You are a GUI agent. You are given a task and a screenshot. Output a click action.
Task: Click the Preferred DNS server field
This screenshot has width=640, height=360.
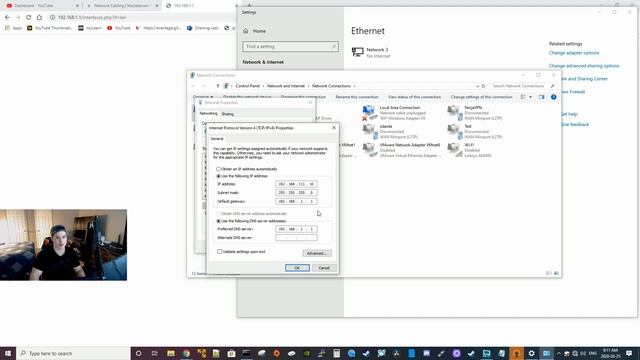(x=296, y=229)
